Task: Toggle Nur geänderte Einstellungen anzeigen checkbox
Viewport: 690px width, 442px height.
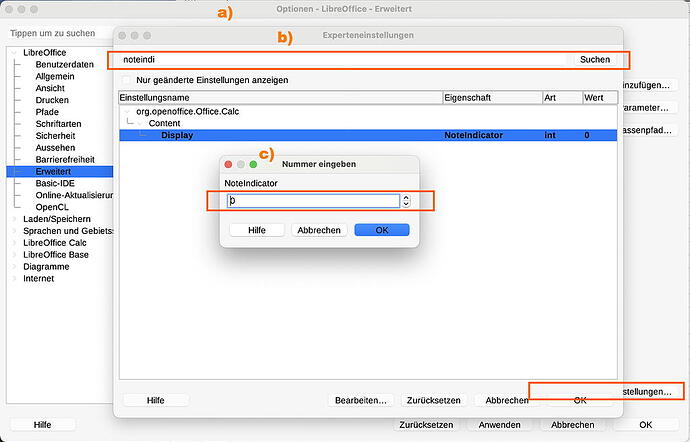Action: coord(127,80)
